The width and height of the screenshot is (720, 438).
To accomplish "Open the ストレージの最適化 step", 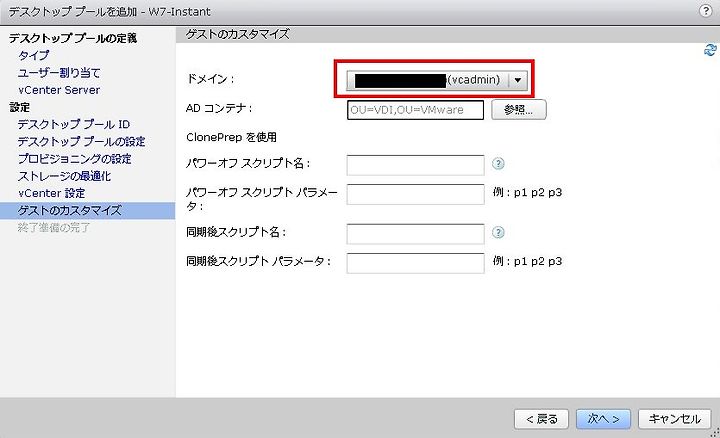I will coord(64,176).
